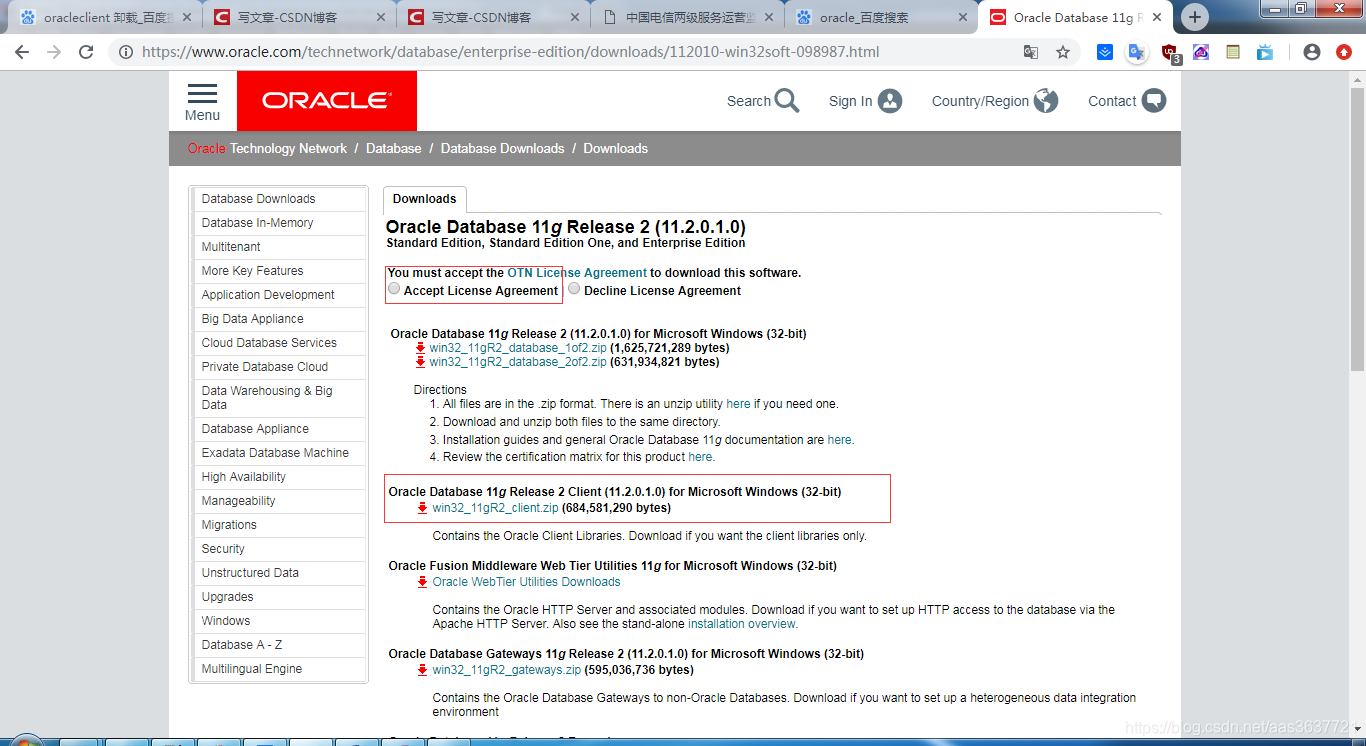Select the Downloads page tab
The width and height of the screenshot is (1366, 746).
click(425, 199)
